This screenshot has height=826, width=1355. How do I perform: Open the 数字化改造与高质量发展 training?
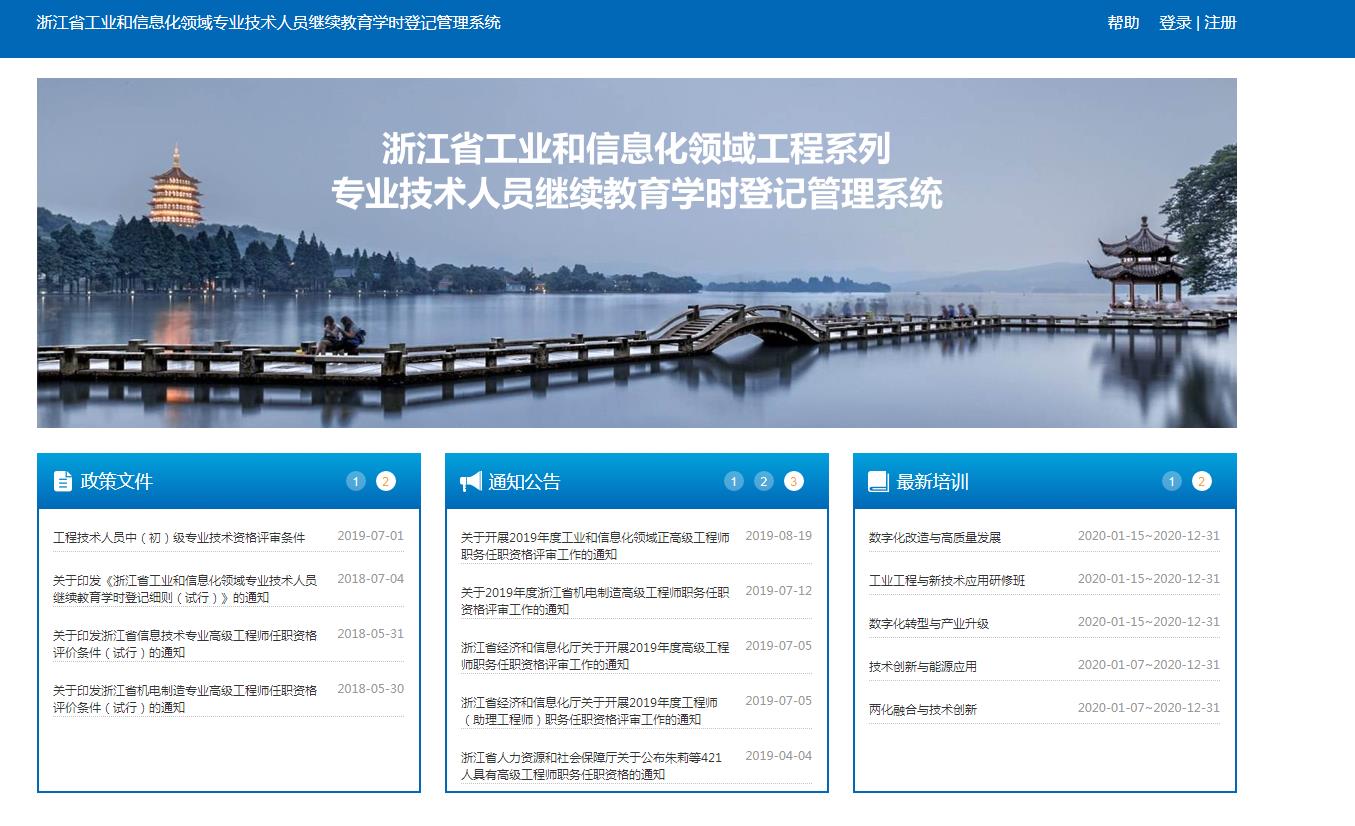(935, 538)
